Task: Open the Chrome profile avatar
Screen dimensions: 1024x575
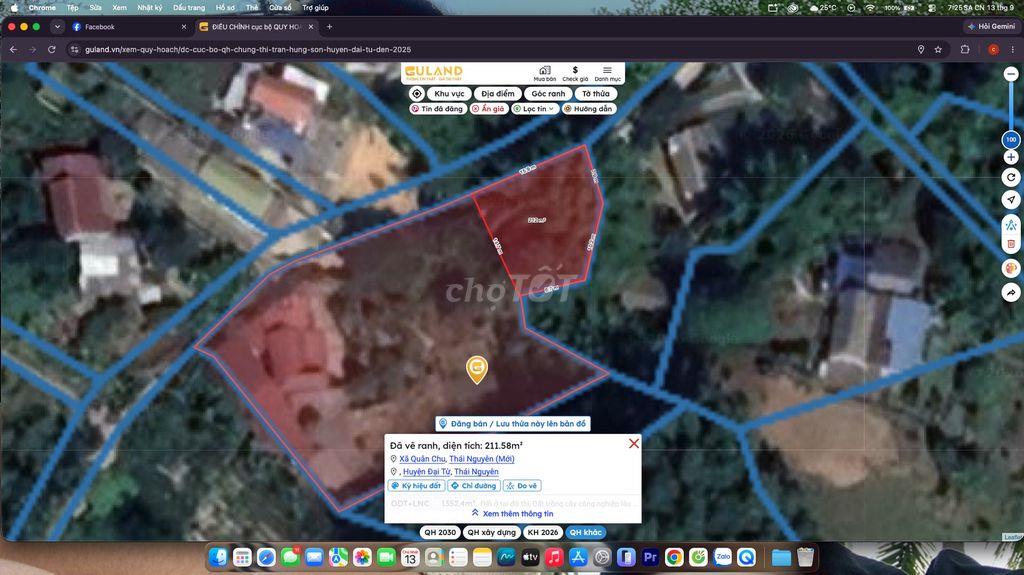Action: pyautogui.click(x=993, y=50)
